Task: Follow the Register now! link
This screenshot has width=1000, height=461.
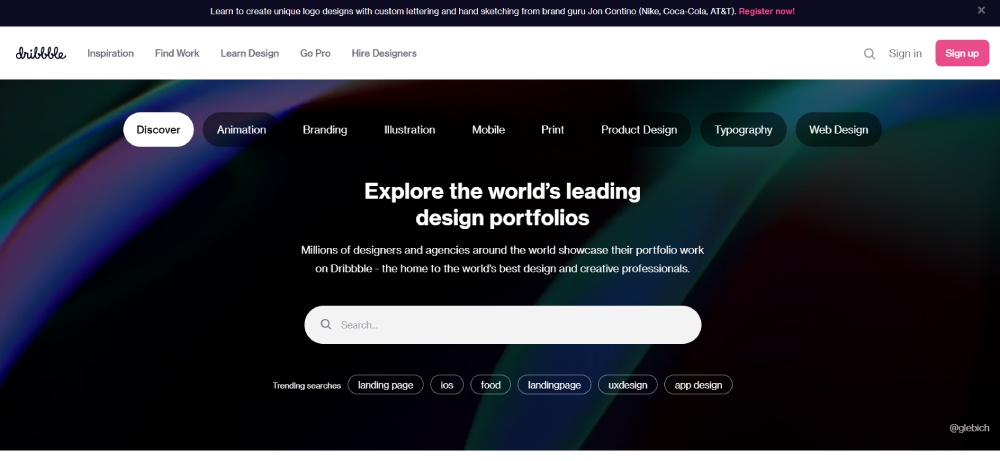Action: (767, 11)
